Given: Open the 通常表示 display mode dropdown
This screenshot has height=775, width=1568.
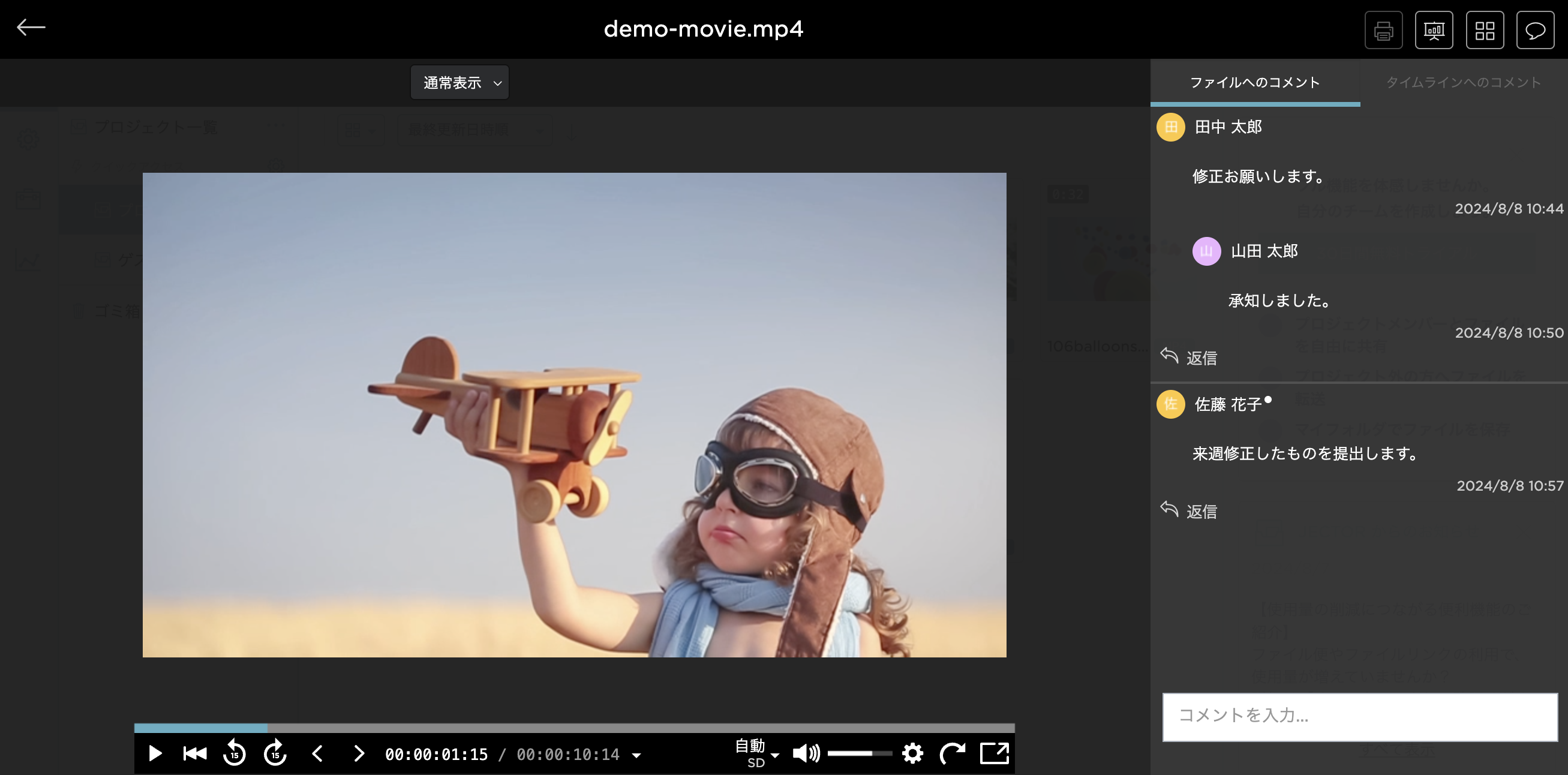Looking at the screenshot, I should pos(459,83).
